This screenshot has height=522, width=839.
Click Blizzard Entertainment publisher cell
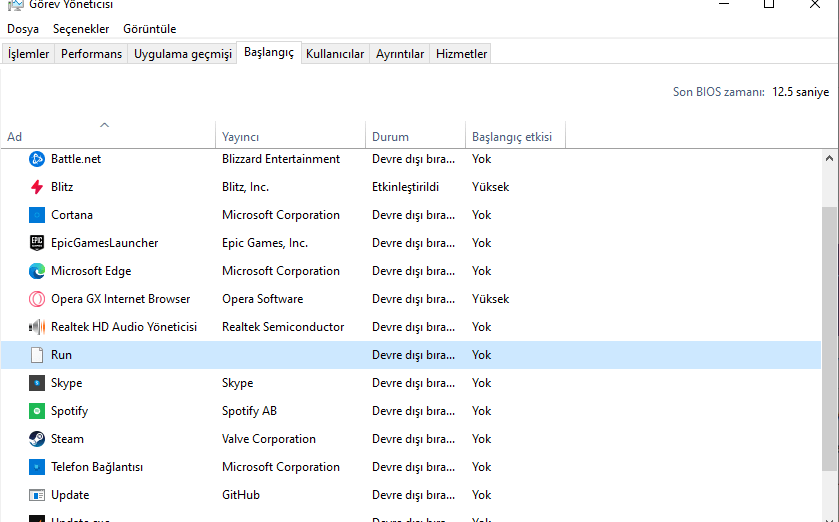pyautogui.click(x=281, y=159)
